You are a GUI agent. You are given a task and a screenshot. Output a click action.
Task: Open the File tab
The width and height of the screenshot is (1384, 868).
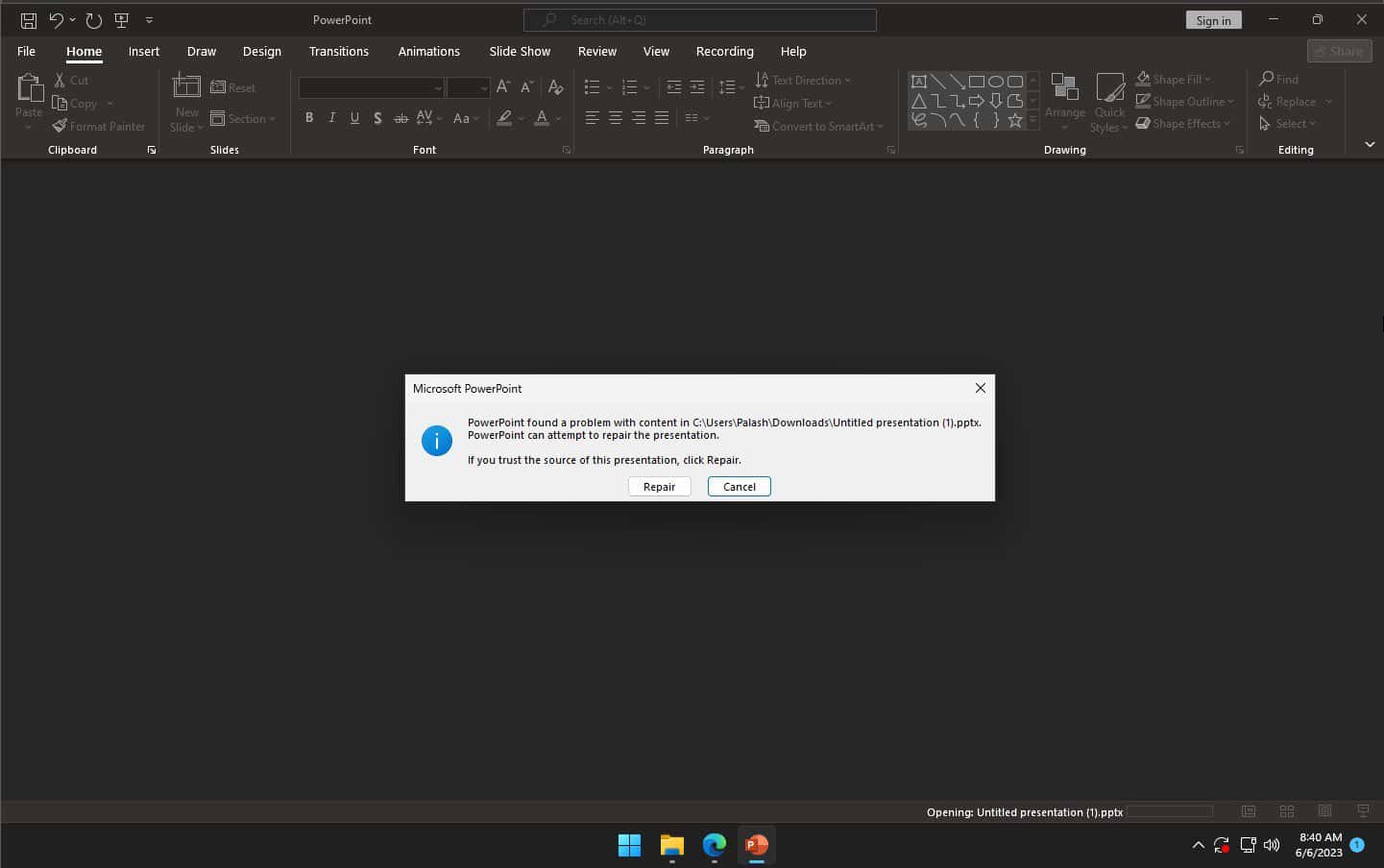click(26, 52)
